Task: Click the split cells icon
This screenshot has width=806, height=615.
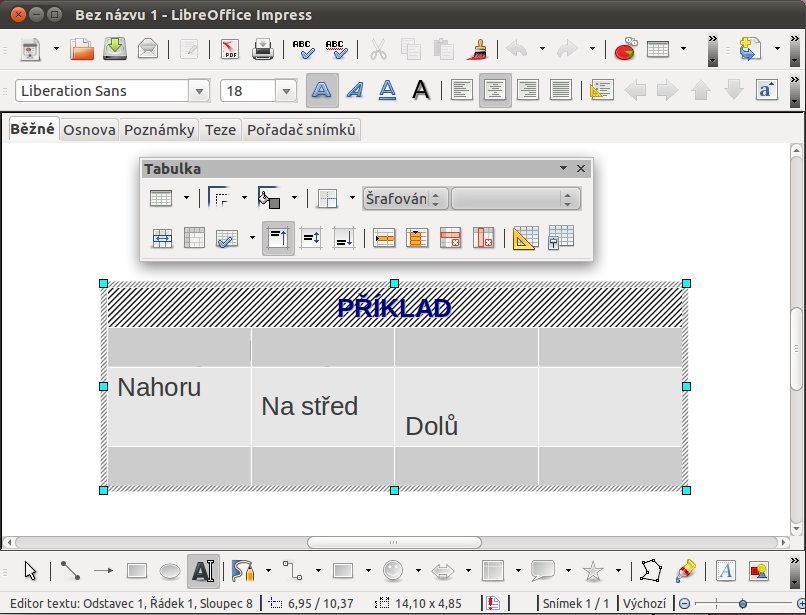Action: (195, 239)
